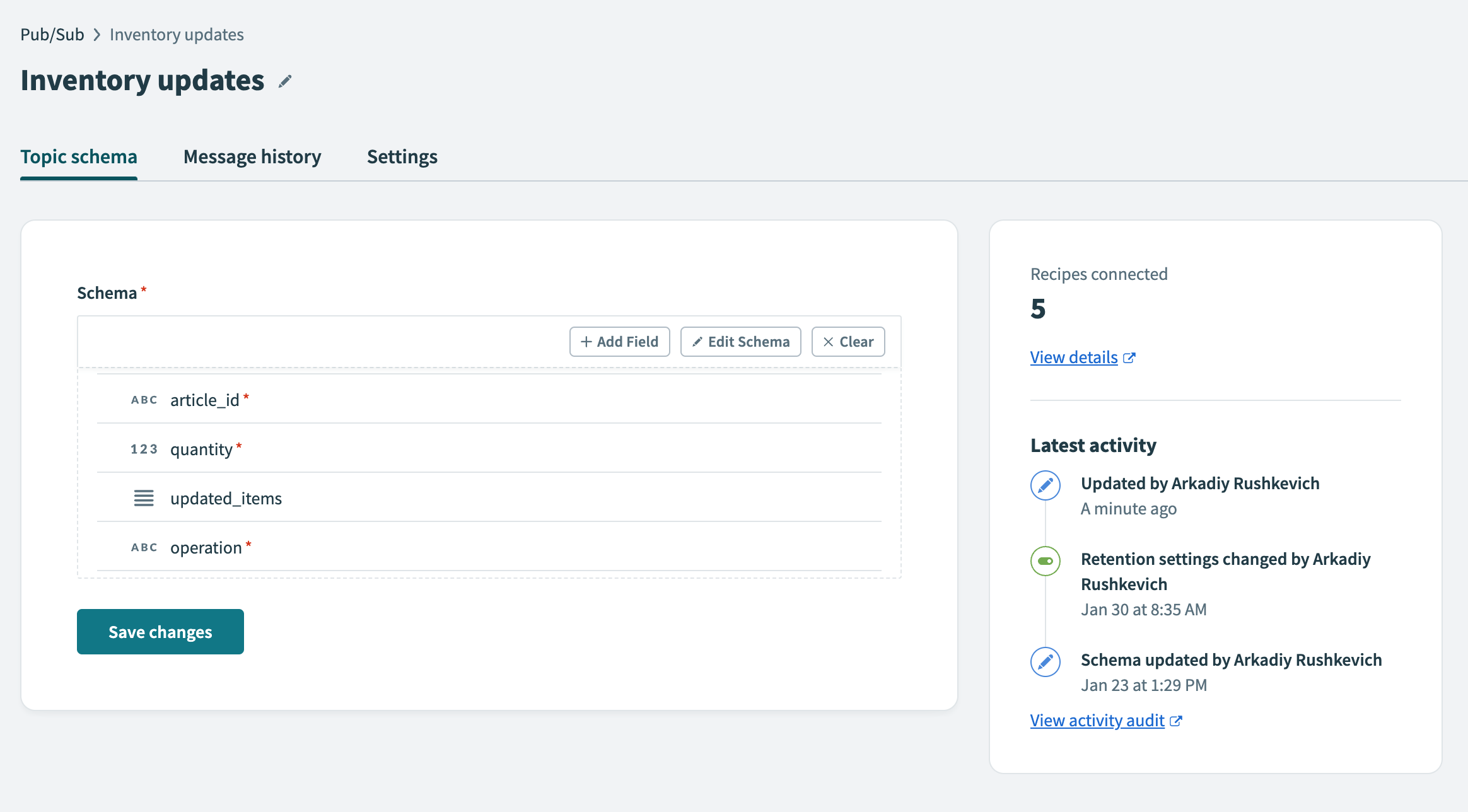Click the pencil icon for the Jan 23 schema update
Screen dimensions: 1468x812
pos(1045,662)
